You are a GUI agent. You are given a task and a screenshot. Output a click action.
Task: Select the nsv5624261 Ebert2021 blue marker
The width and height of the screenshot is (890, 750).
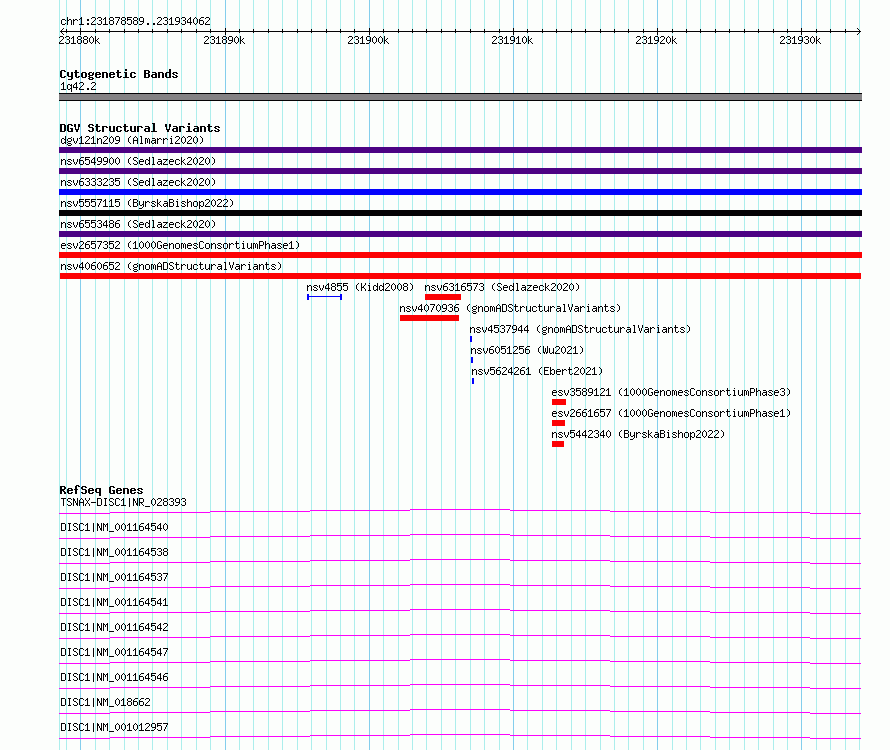(x=473, y=381)
